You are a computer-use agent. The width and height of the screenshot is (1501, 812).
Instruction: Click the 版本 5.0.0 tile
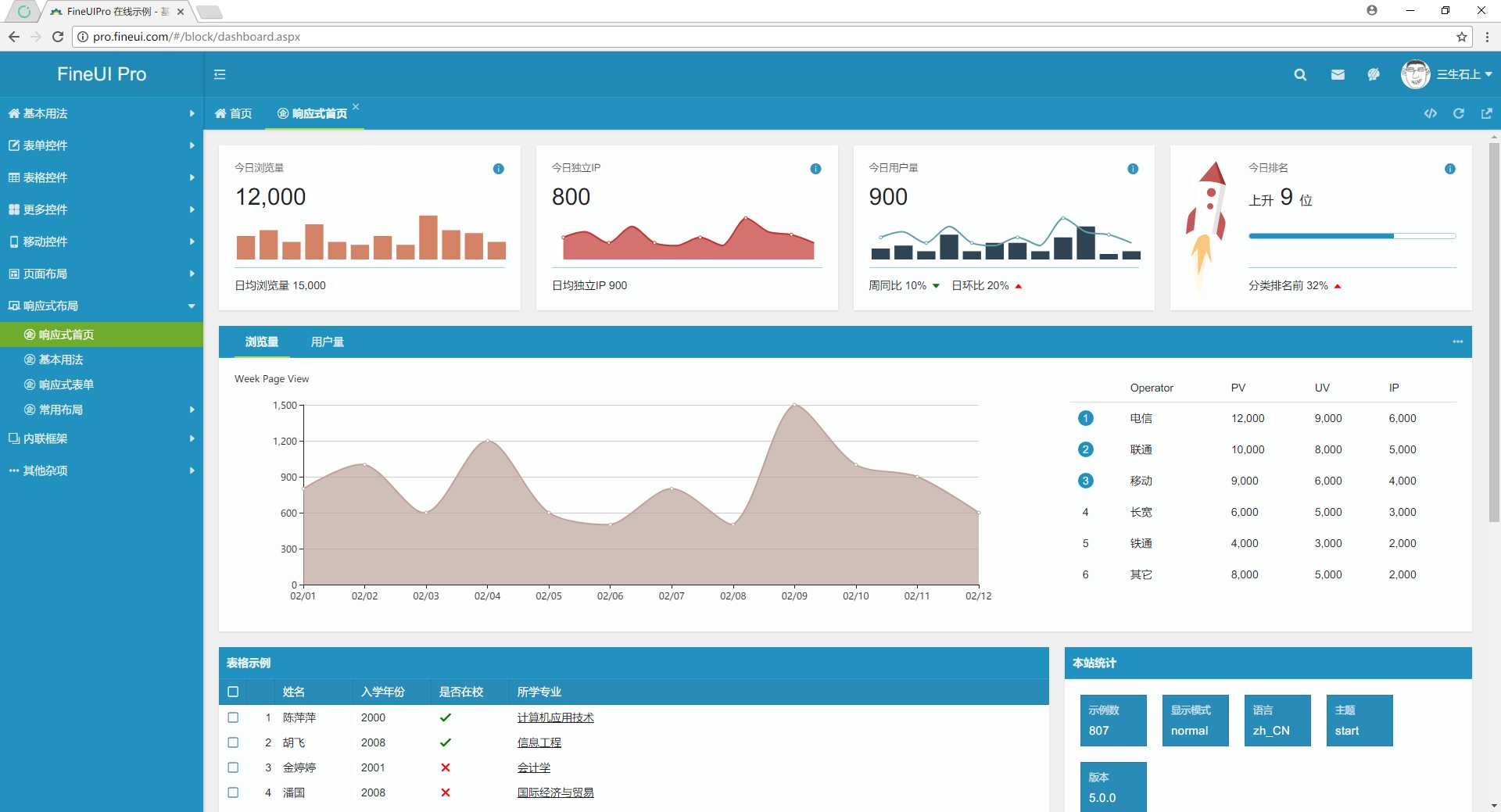coord(1113,787)
